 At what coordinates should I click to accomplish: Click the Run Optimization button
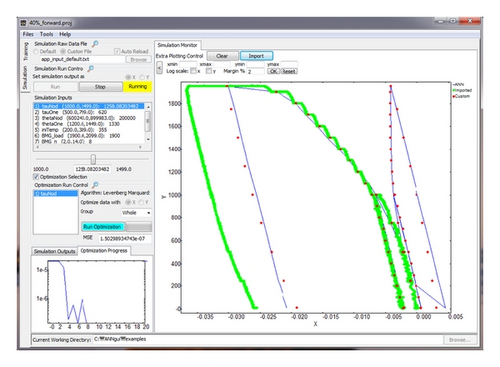point(102,227)
